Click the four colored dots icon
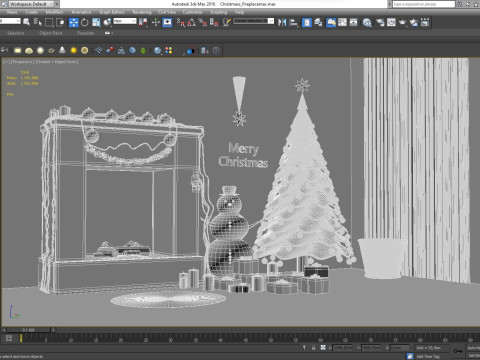Viewport: 480px width, 360px height. pos(169,50)
